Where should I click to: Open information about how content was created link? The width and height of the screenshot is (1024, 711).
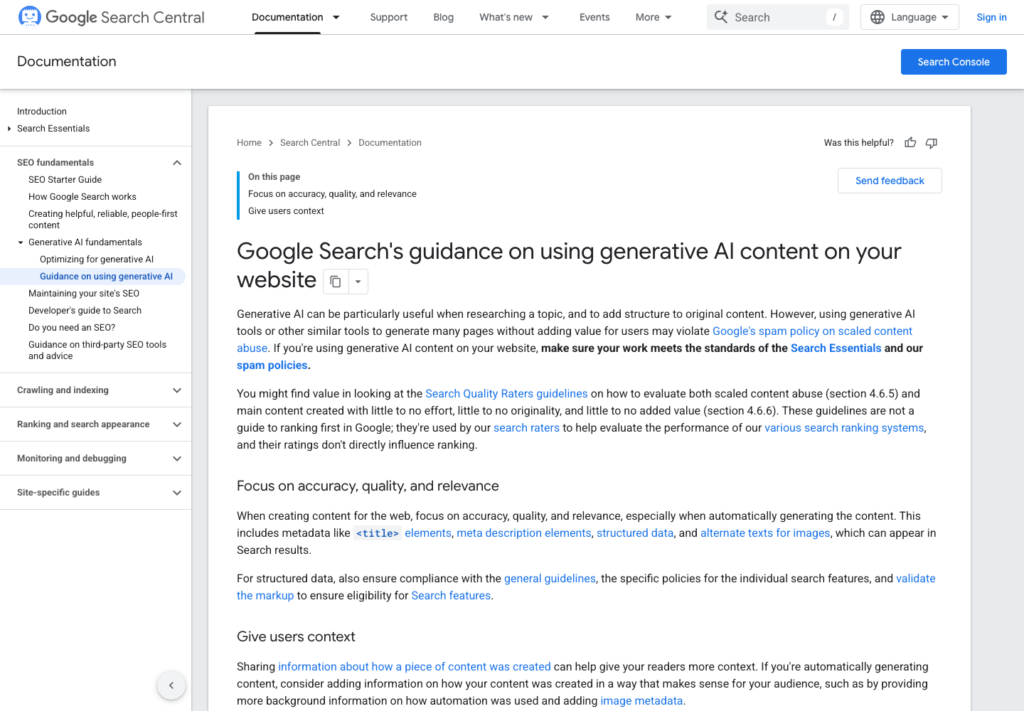coord(414,667)
